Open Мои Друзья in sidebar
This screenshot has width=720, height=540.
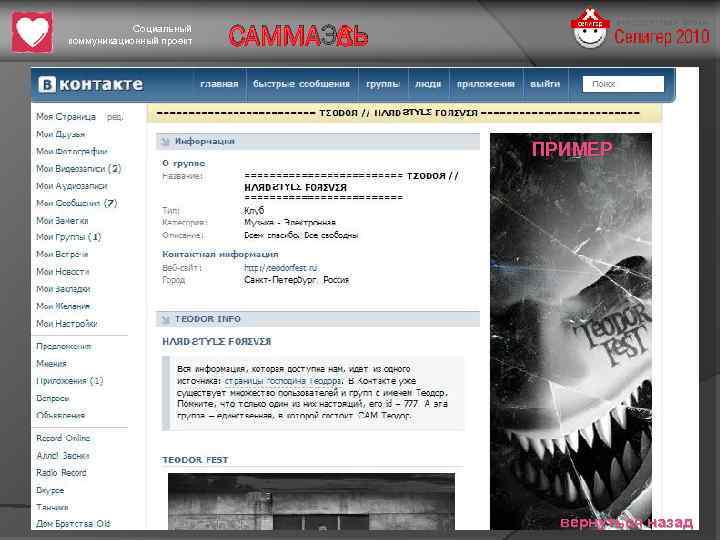click(61, 134)
